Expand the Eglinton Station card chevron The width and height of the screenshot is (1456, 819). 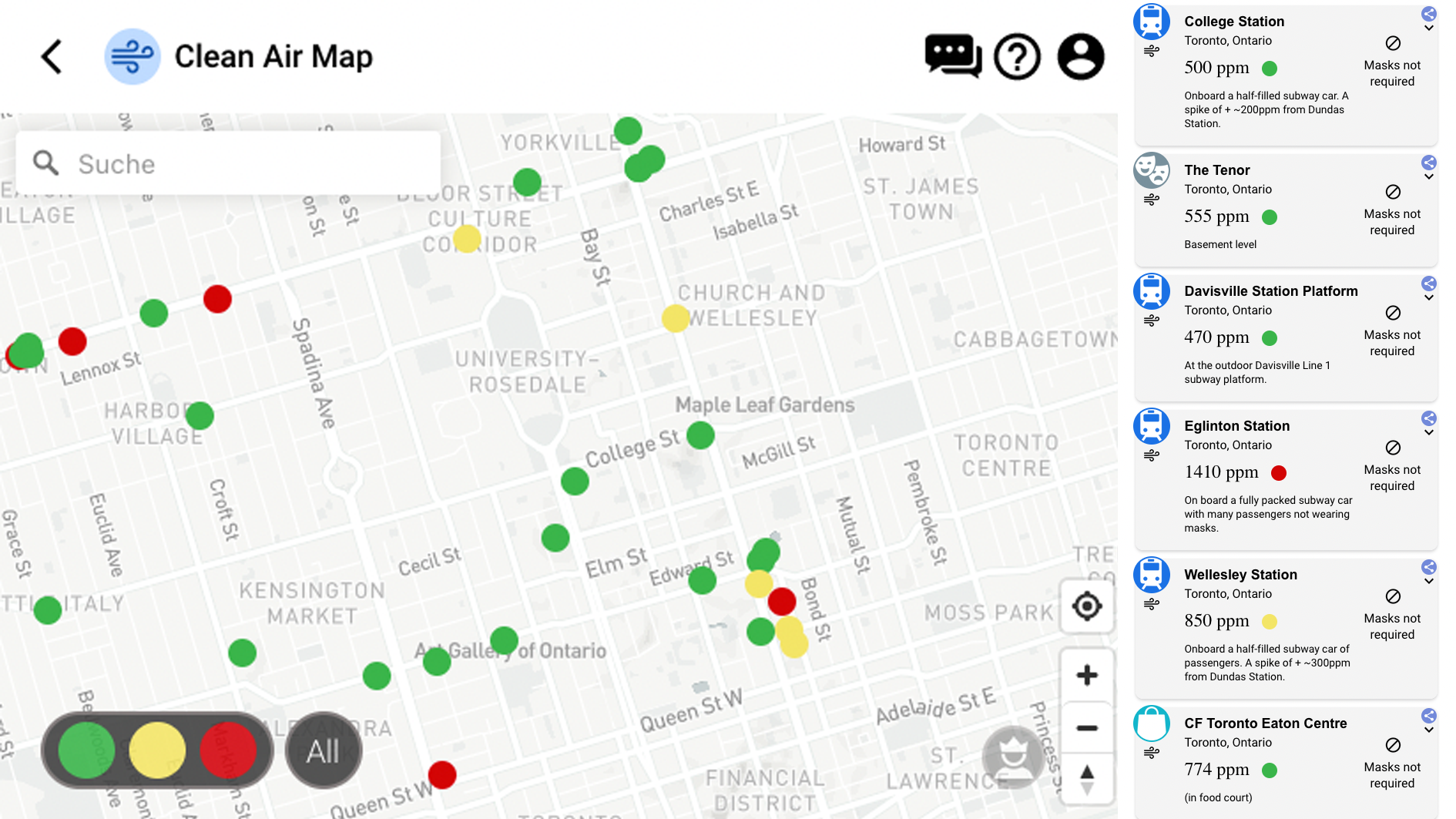pyautogui.click(x=1428, y=433)
